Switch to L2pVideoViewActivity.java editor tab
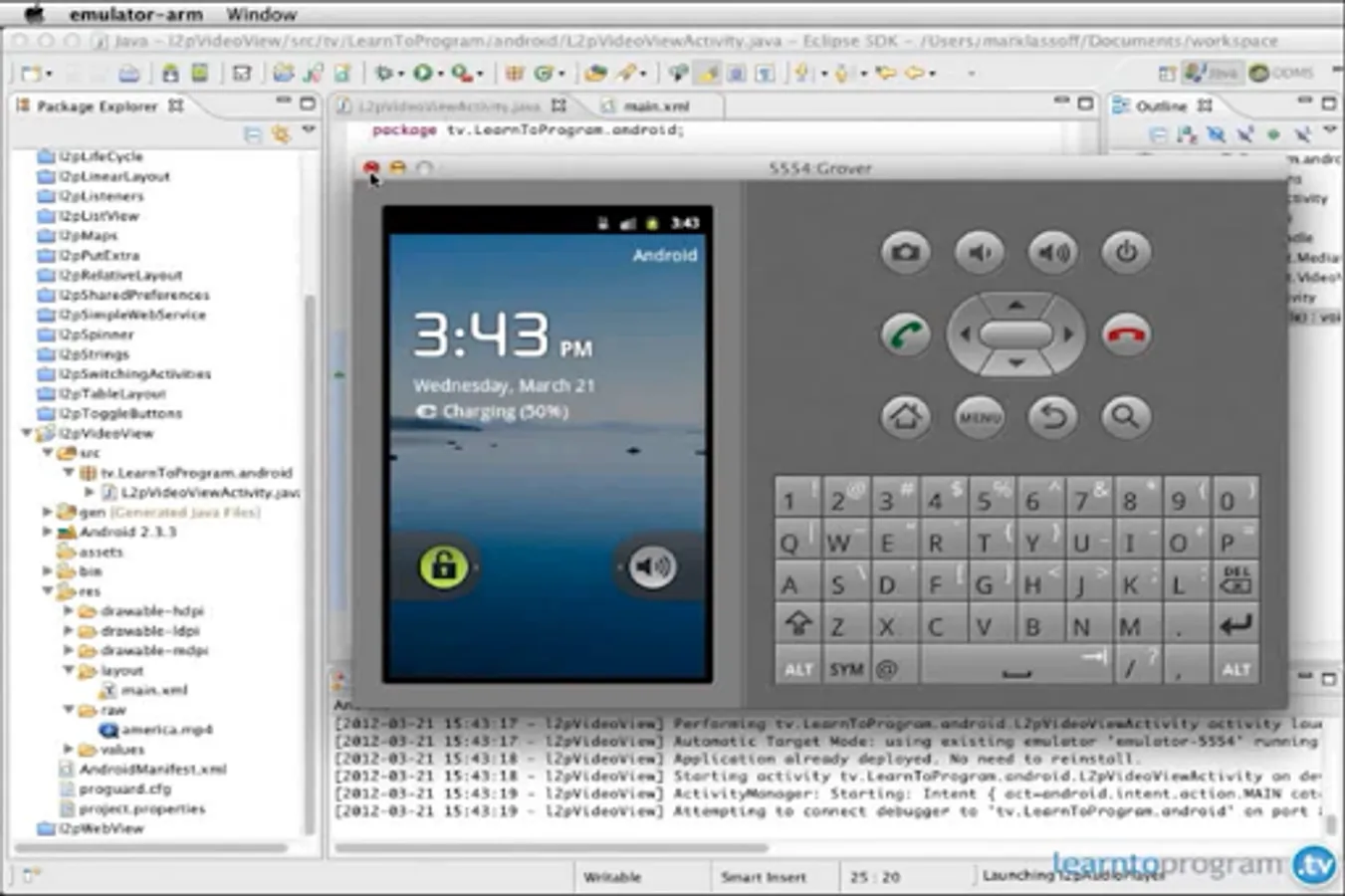Screen dimensions: 1345x896 [450, 106]
